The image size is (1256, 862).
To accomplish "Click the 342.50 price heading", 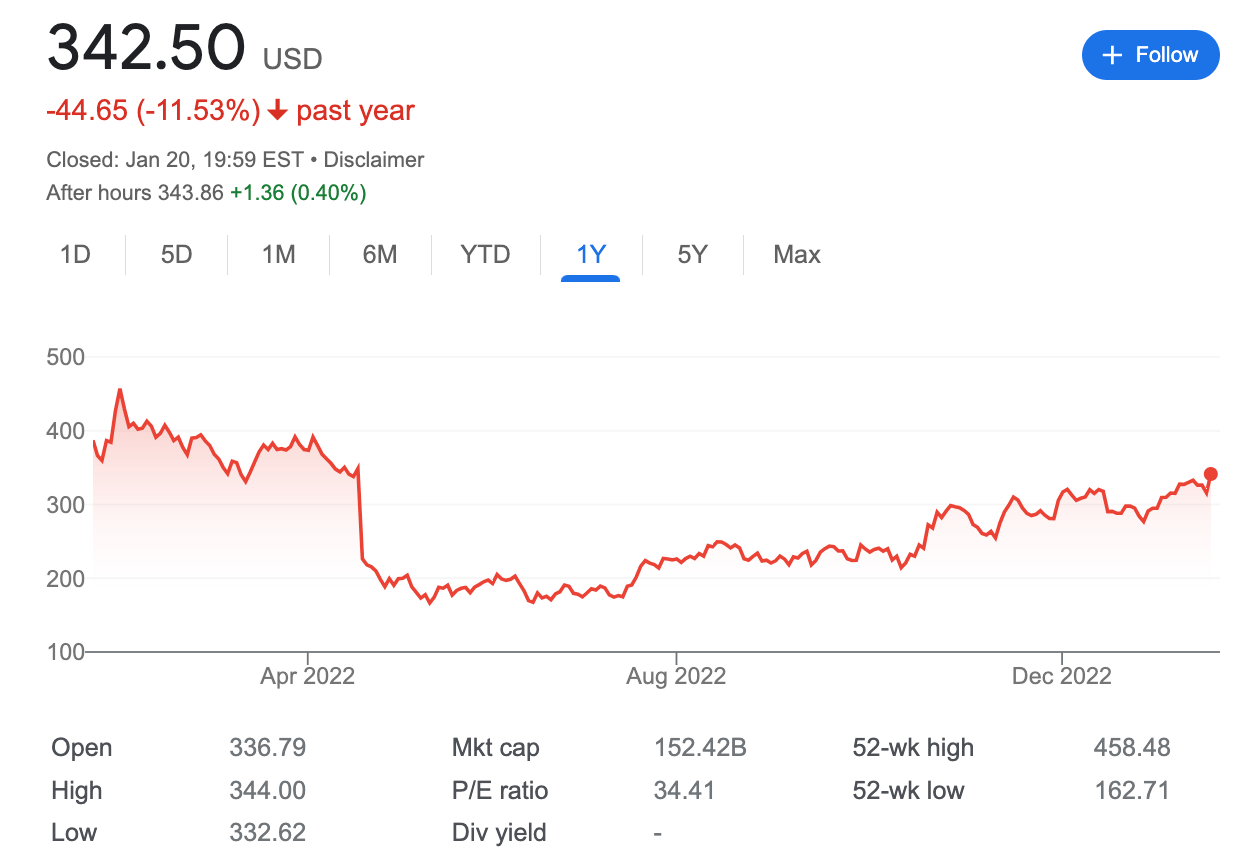I will tap(146, 48).
